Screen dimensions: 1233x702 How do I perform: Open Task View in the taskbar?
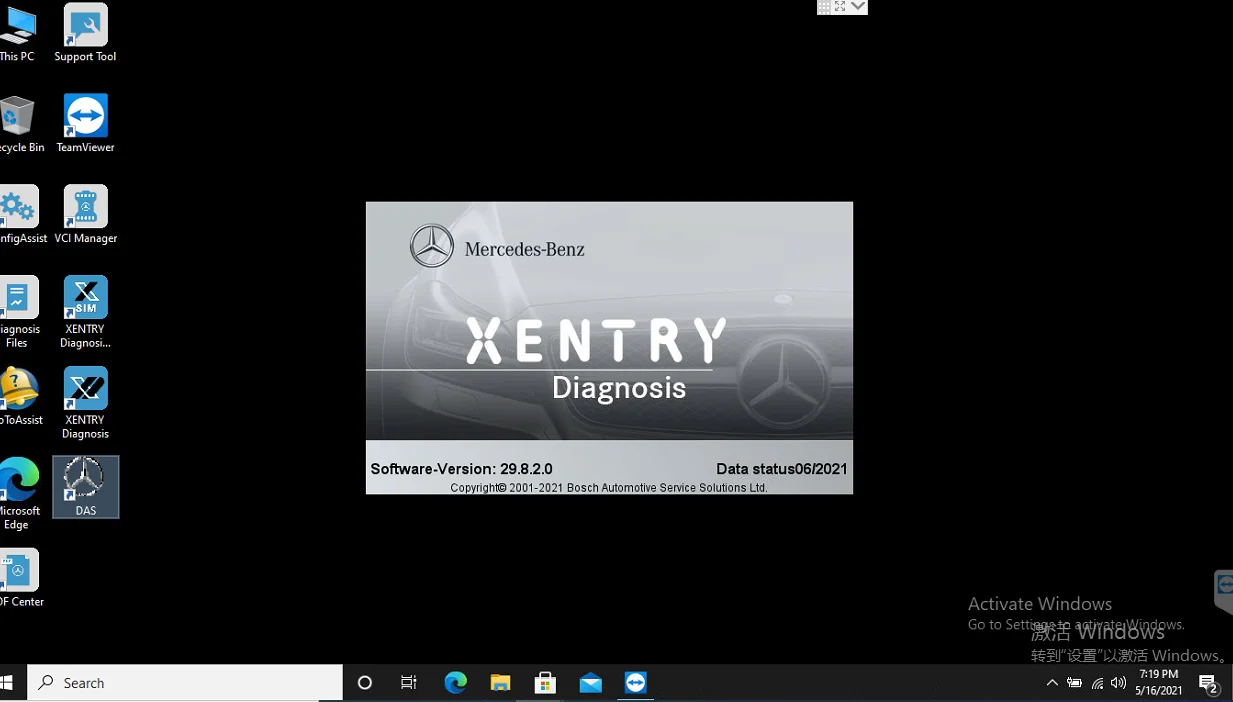[x=409, y=683]
